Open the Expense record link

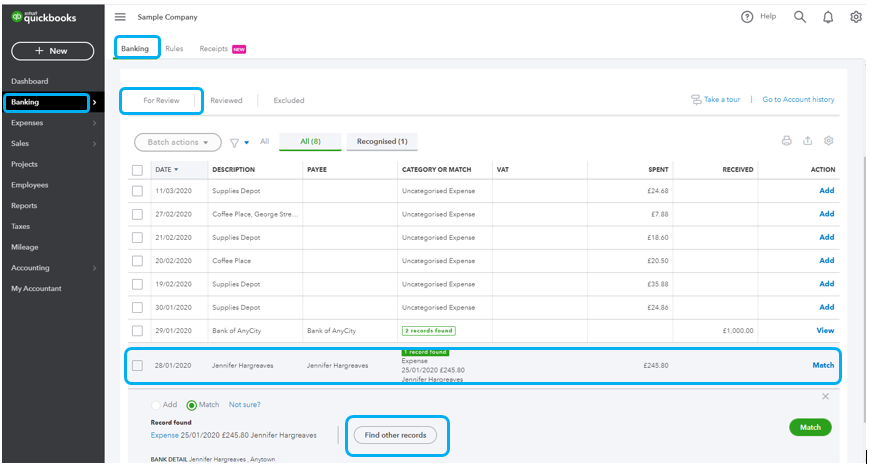[164, 435]
